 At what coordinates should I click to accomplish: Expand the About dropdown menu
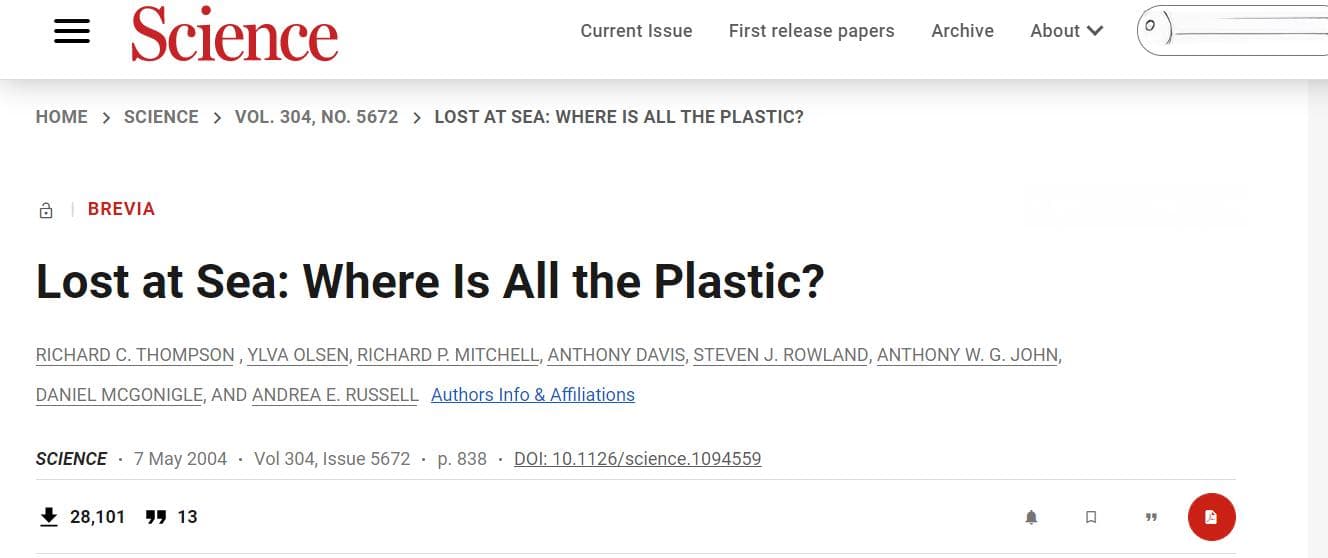[1066, 31]
